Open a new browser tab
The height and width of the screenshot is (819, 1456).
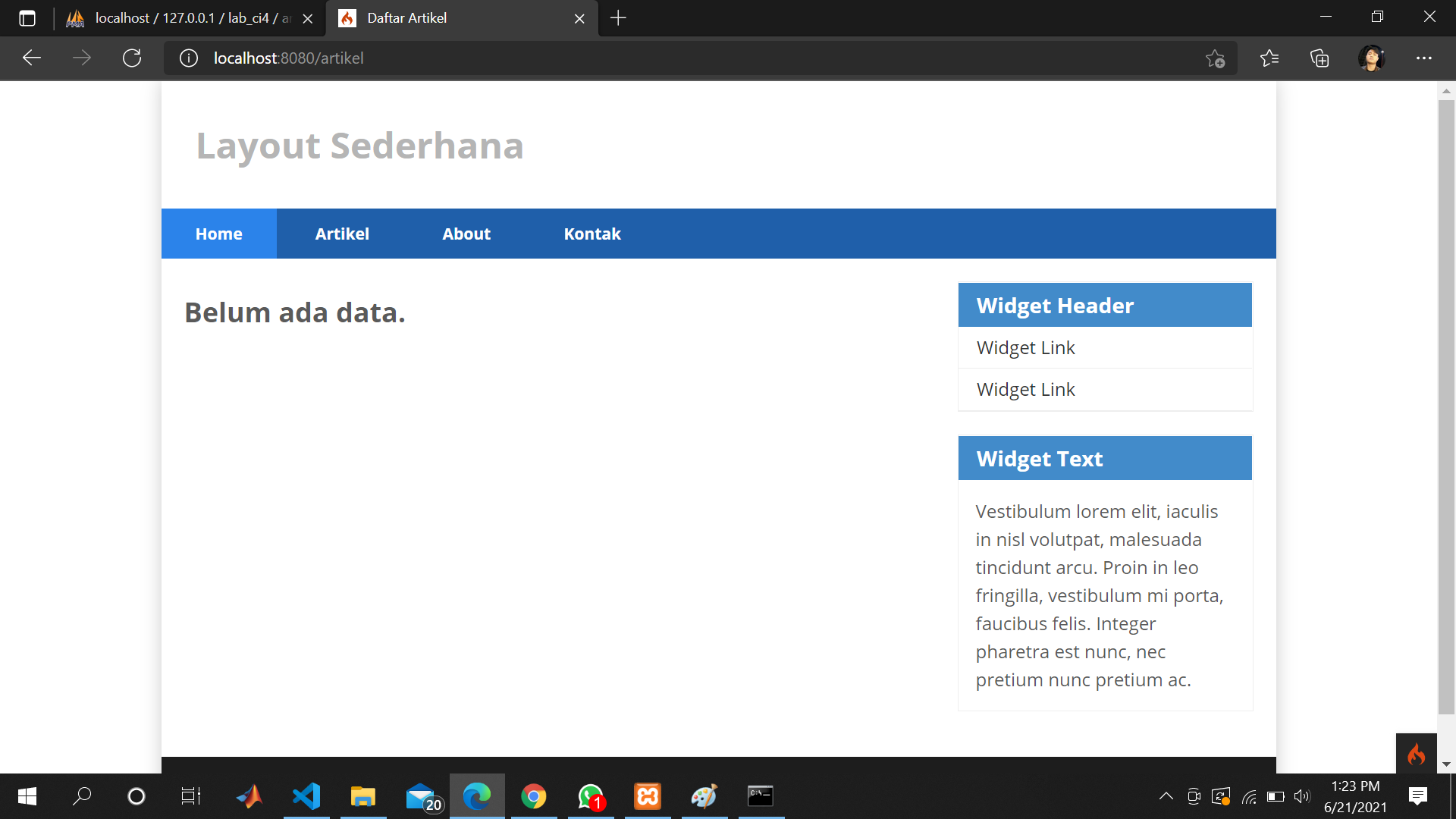[618, 18]
